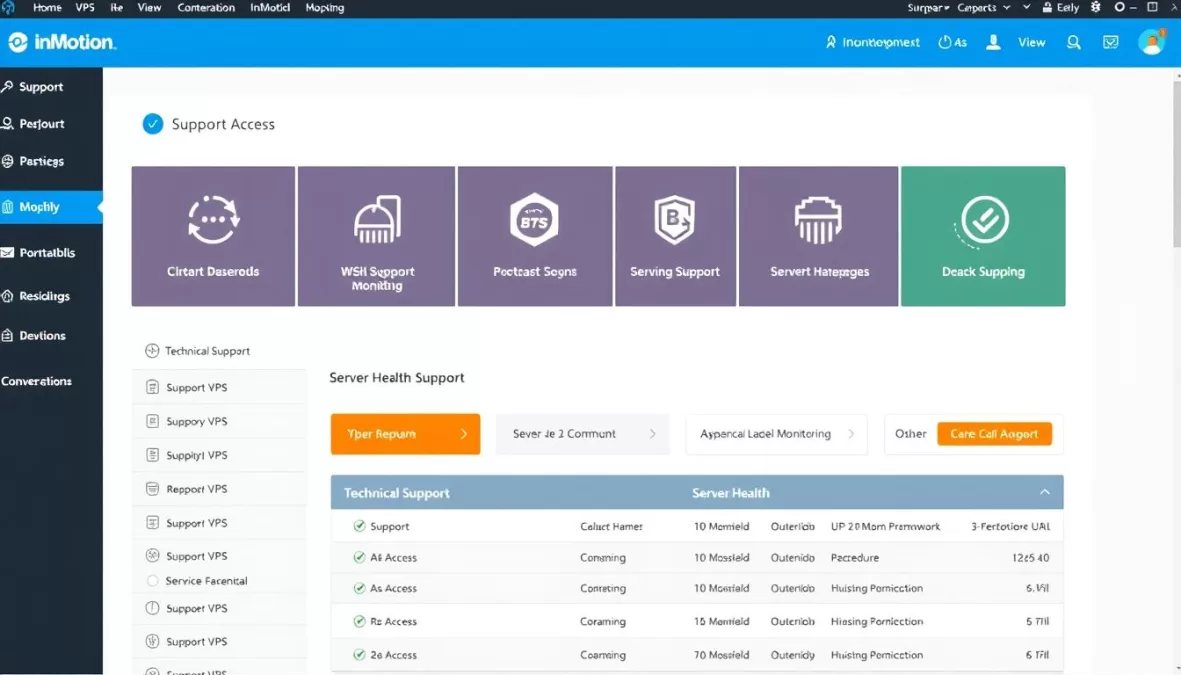Click the inMotion logo icon
Viewport: 1181px width, 675px height.
click(x=19, y=42)
